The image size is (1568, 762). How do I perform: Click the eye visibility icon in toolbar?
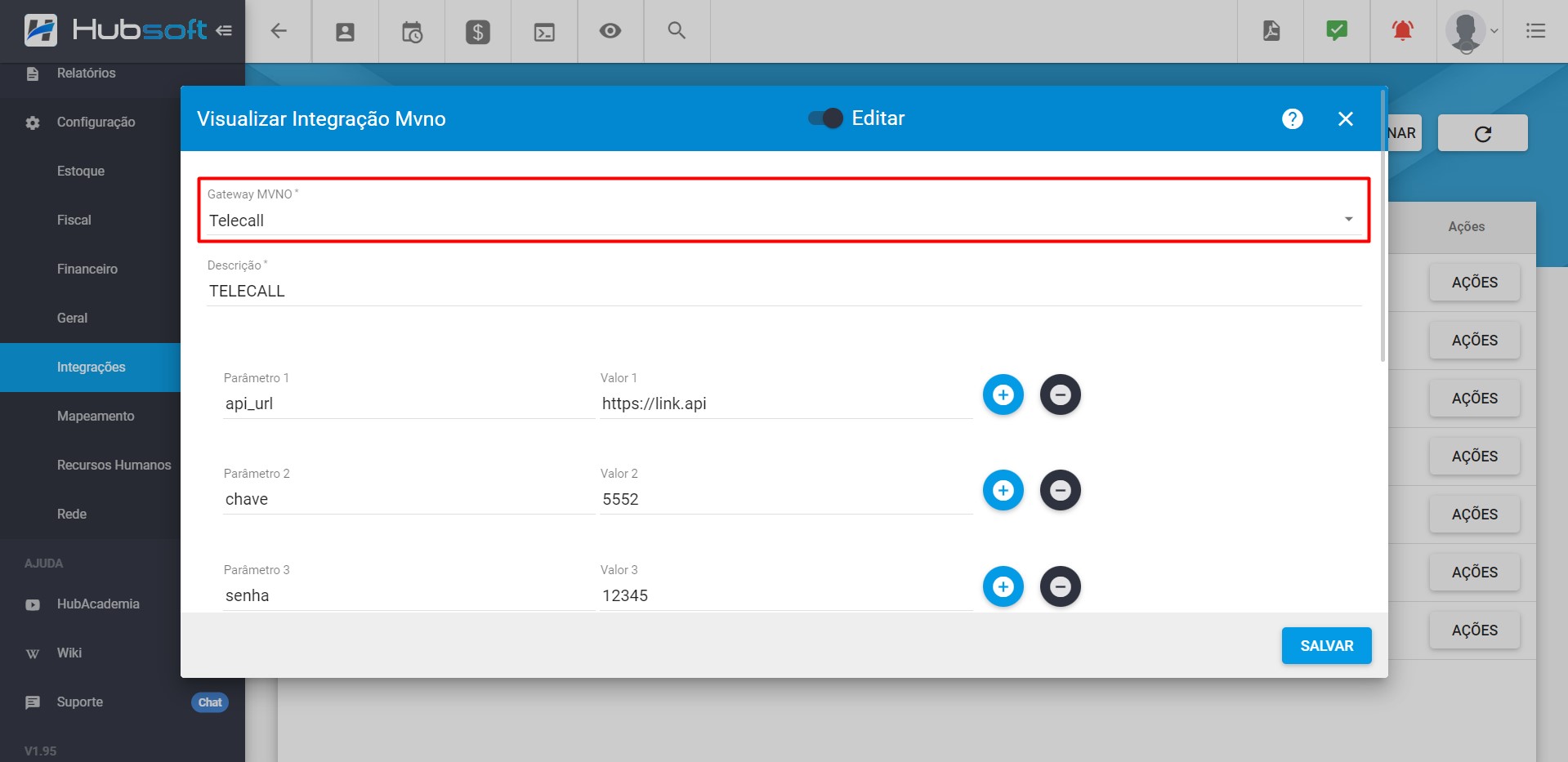[610, 31]
